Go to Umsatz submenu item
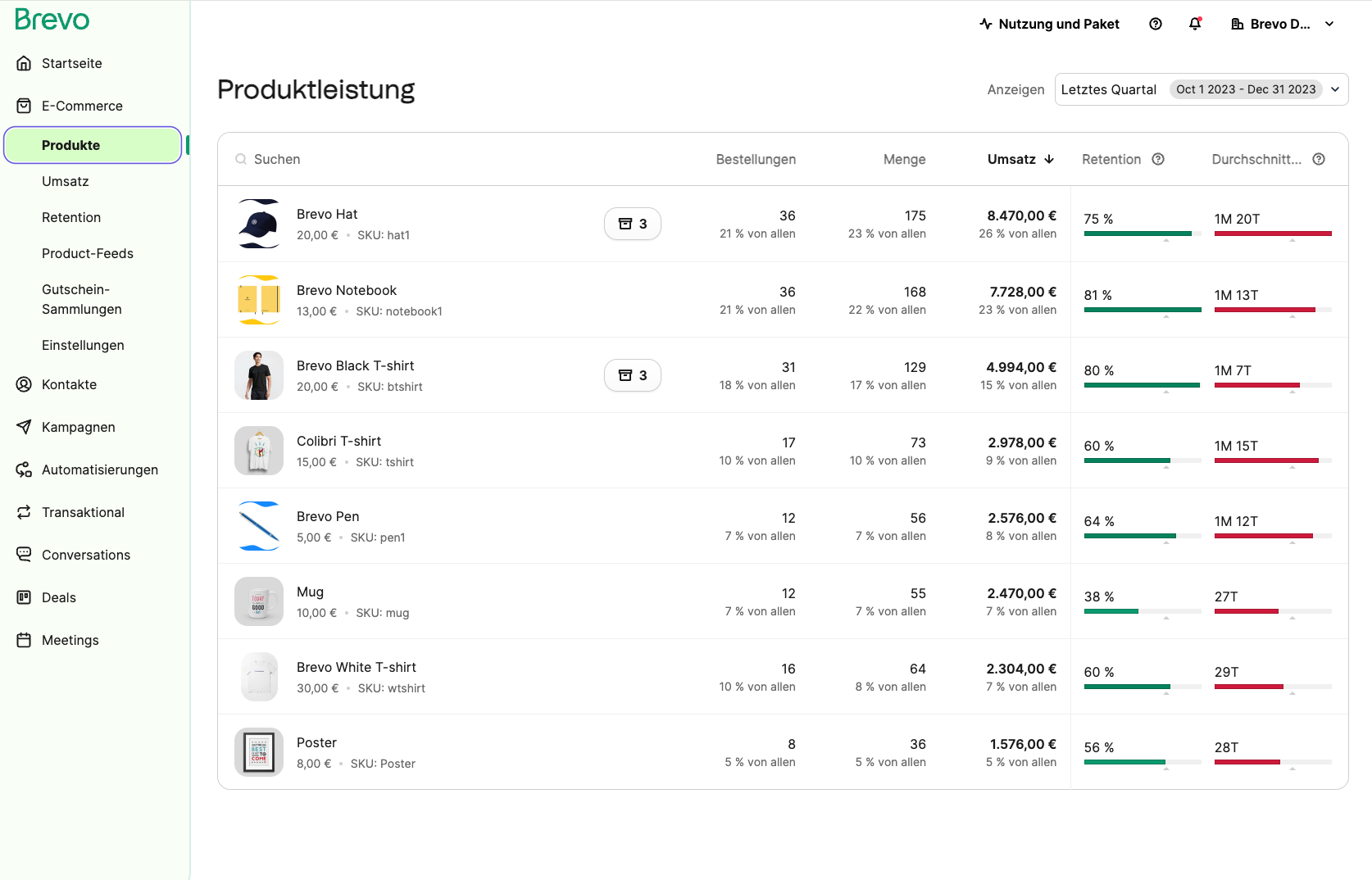Image resolution: width=1372 pixels, height=880 pixels. coord(66,181)
